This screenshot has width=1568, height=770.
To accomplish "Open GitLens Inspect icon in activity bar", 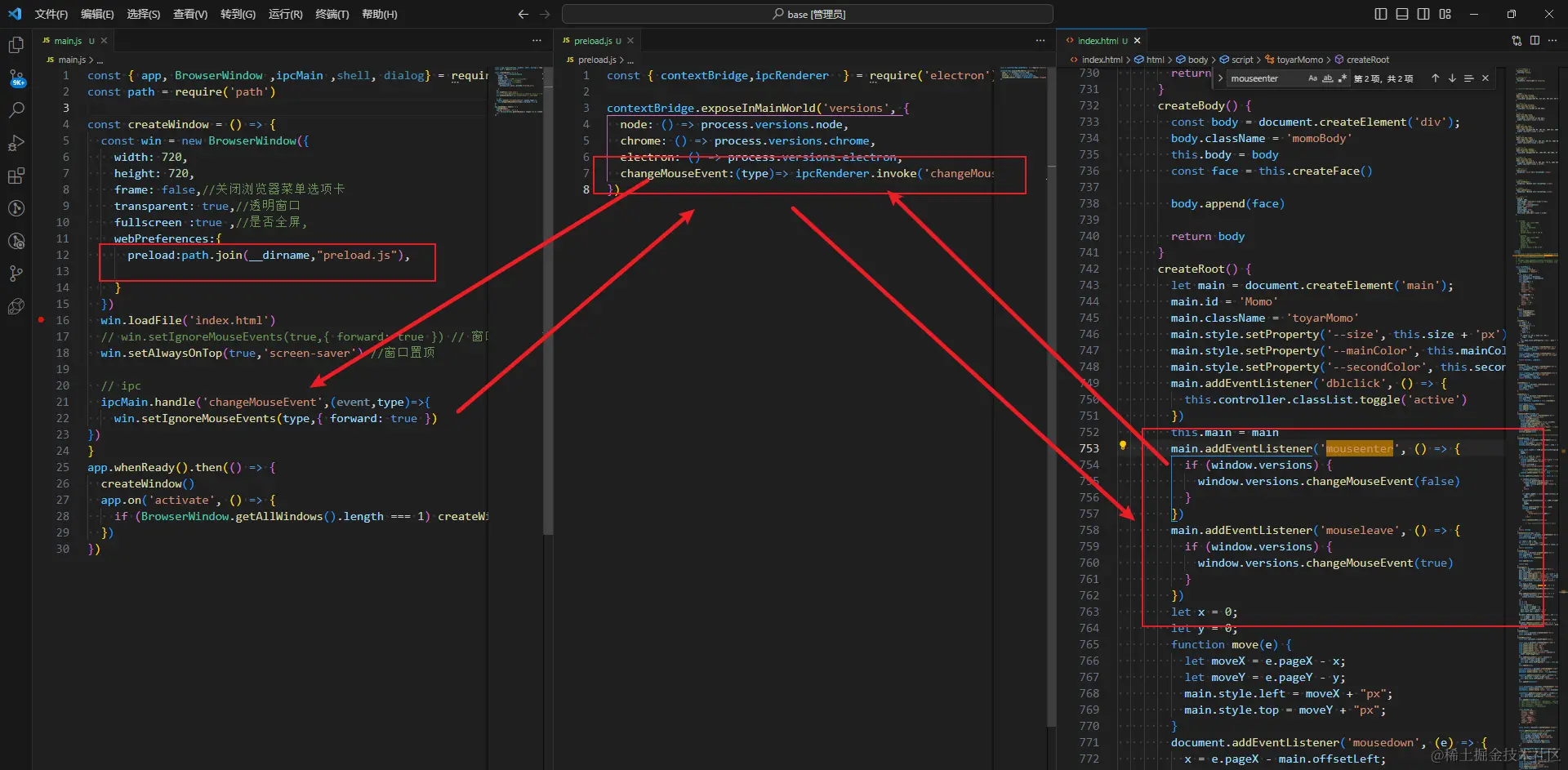I will [16, 241].
